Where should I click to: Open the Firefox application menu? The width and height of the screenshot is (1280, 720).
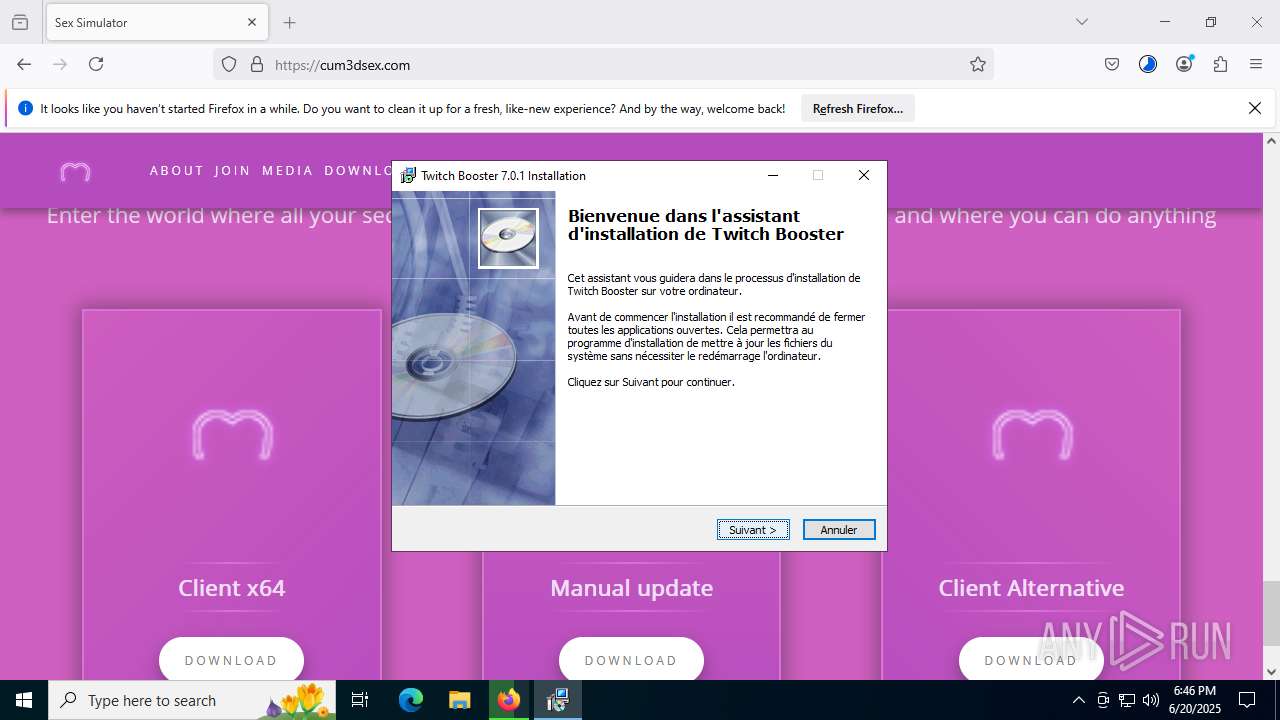click(x=1256, y=64)
